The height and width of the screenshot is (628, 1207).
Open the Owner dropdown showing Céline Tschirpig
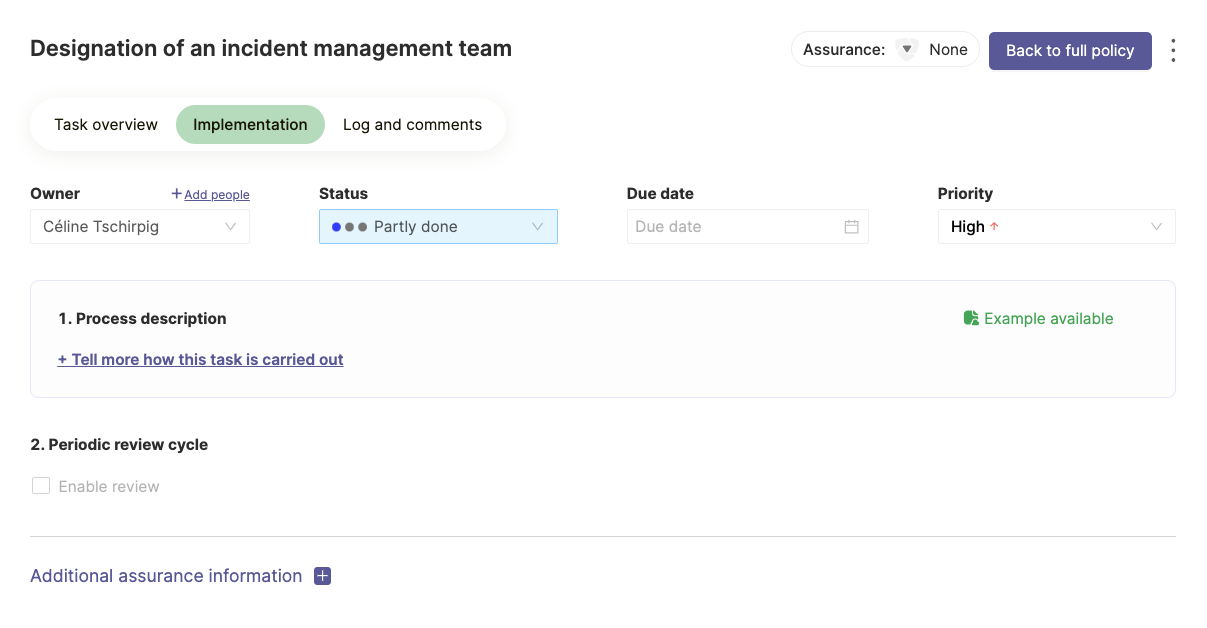pos(140,227)
